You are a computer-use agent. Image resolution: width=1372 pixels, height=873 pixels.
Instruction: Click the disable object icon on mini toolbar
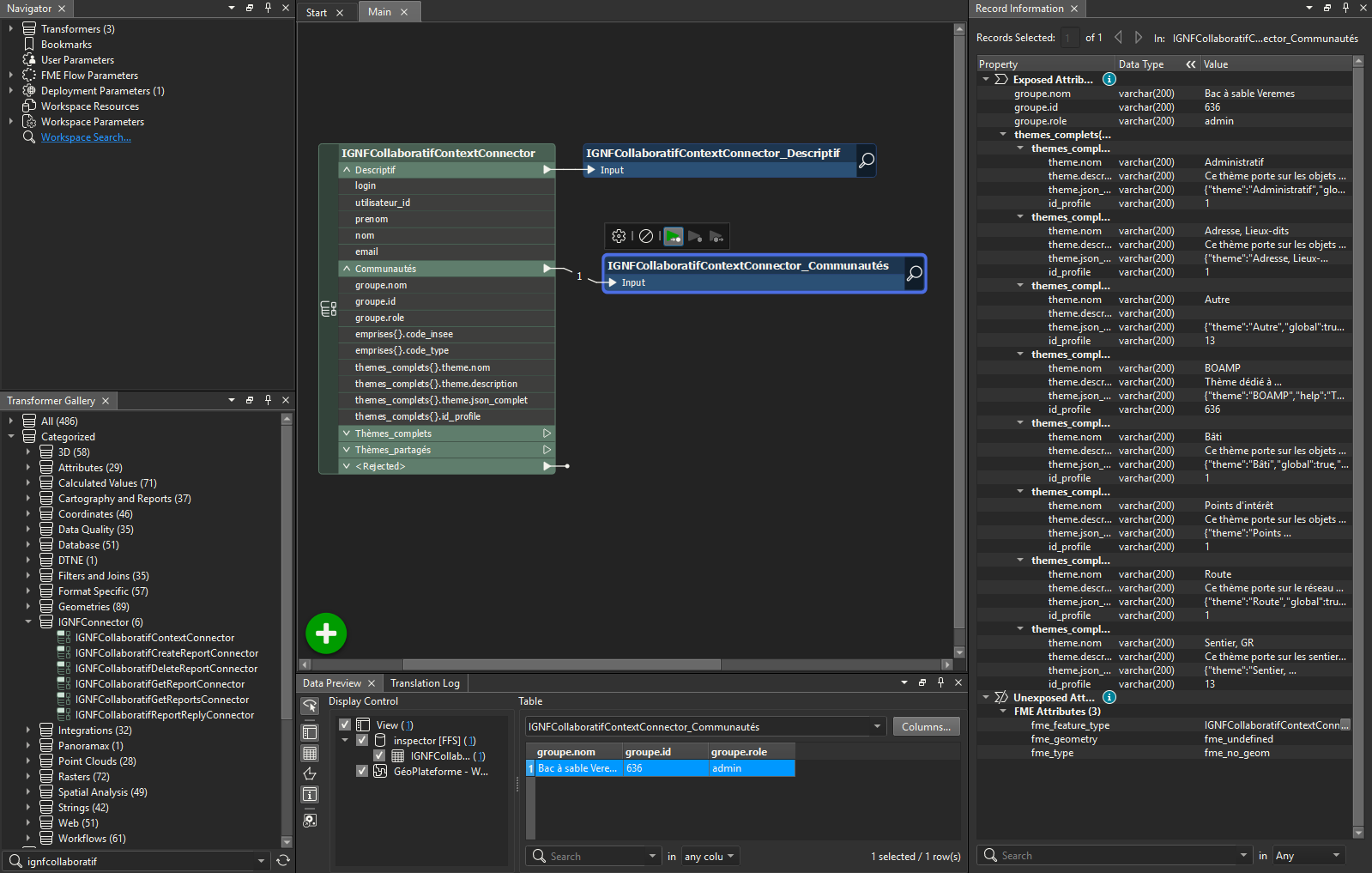646,236
